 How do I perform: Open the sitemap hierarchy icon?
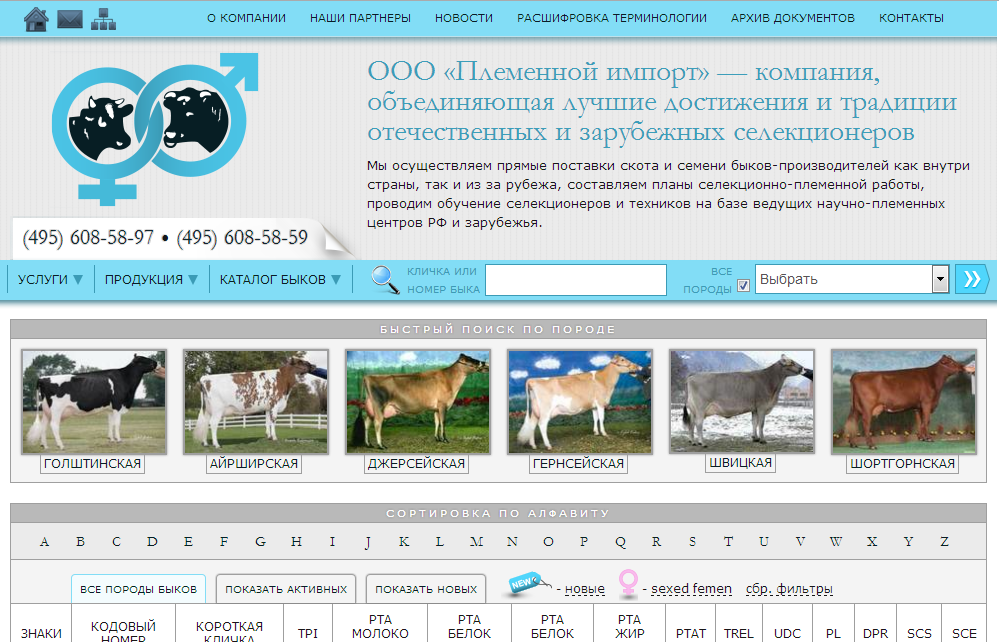click(103, 20)
